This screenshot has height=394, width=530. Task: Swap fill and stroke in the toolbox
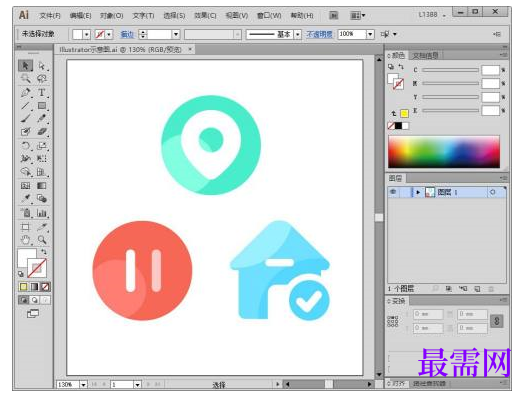44,252
